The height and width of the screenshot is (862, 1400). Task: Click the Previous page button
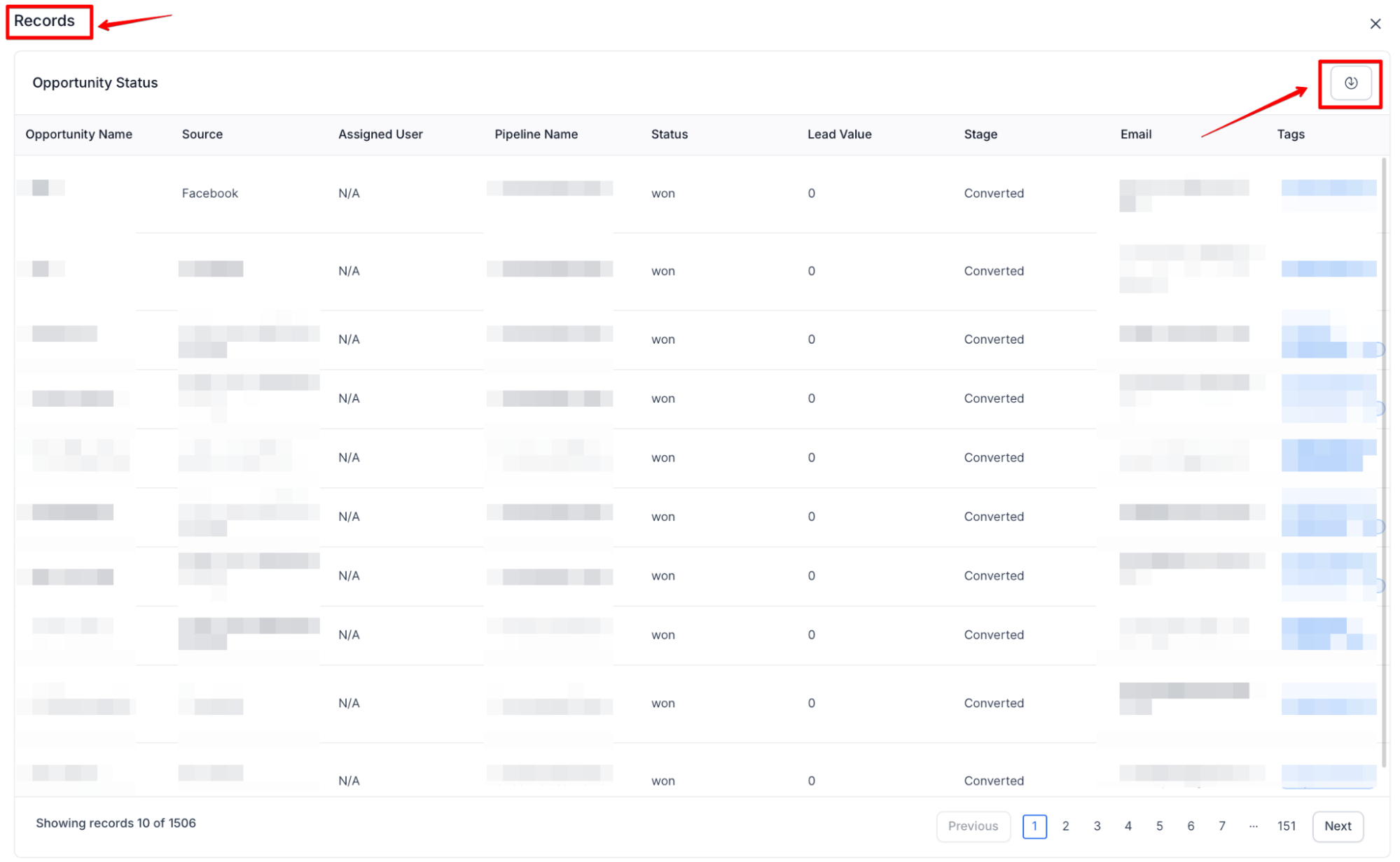click(x=972, y=826)
